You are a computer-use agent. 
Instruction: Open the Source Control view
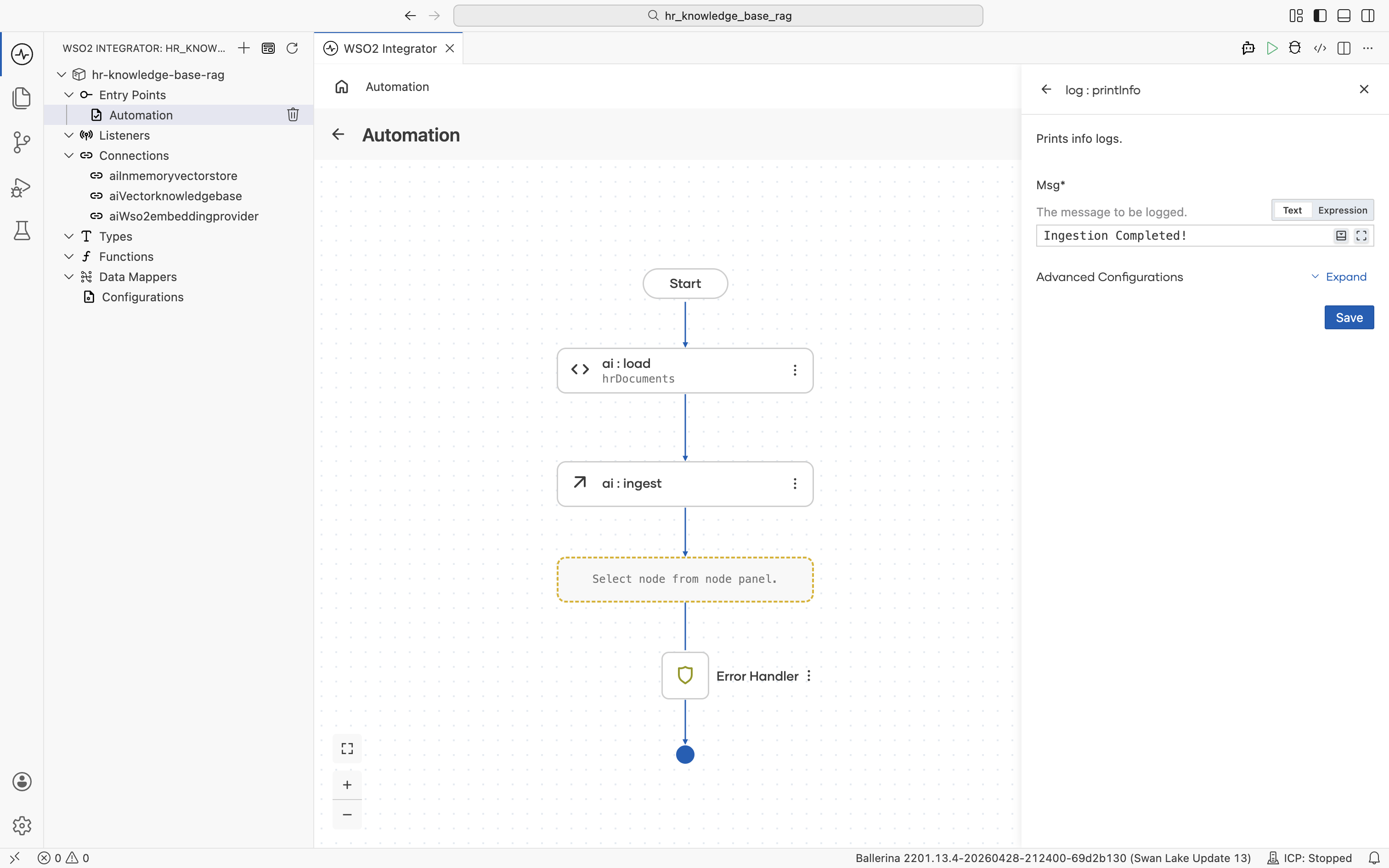point(22,142)
